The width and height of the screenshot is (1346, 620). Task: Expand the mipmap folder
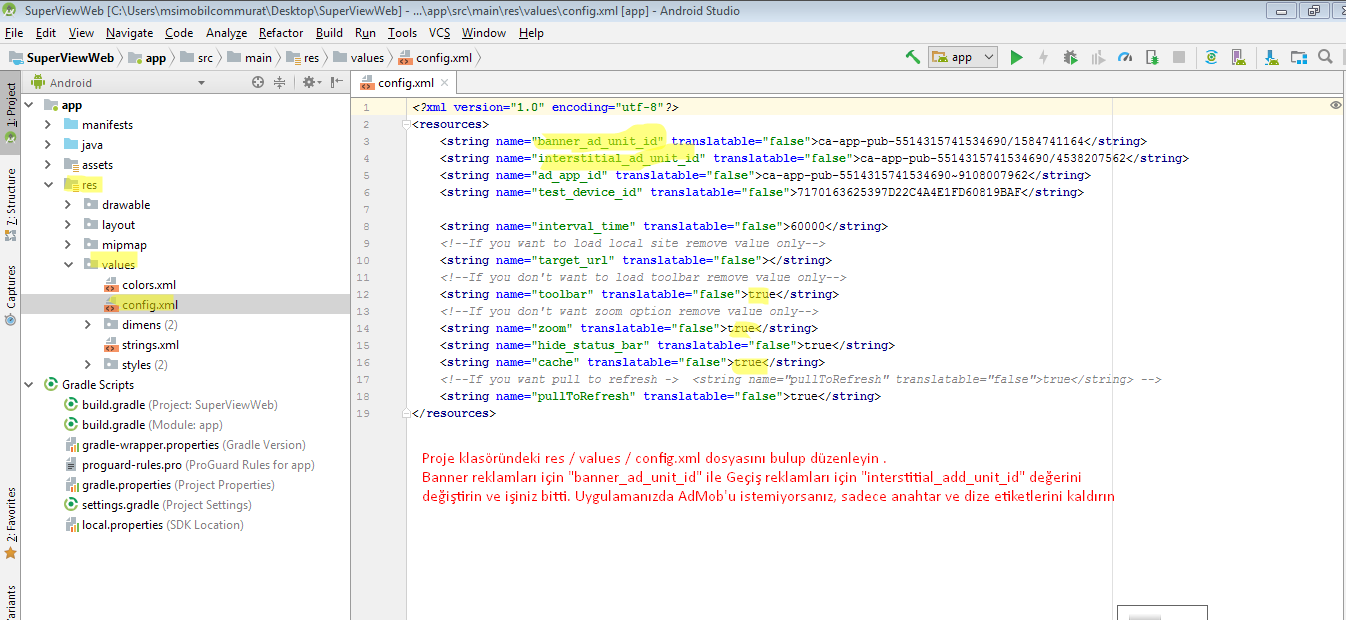click(x=68, y=245)
